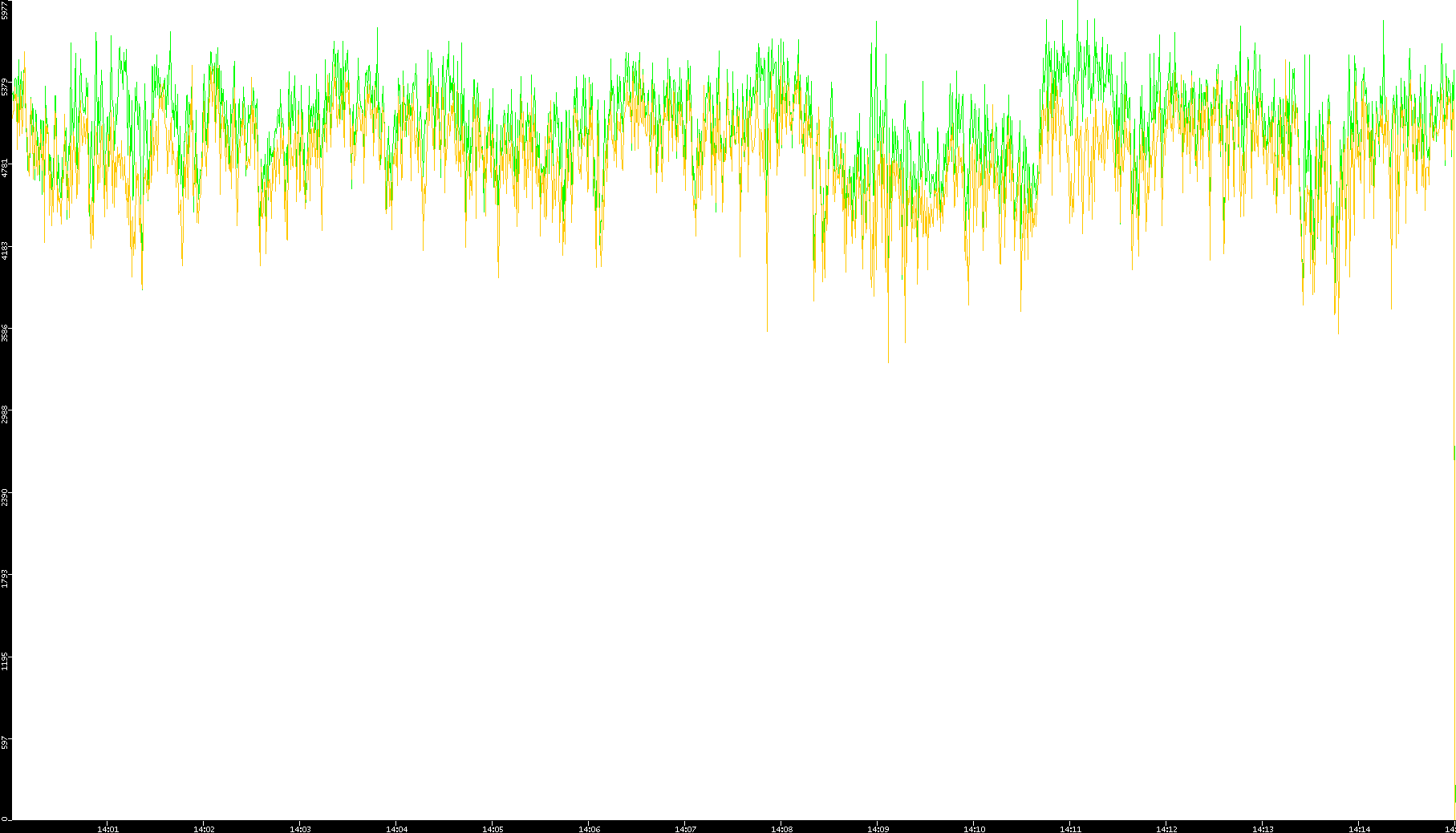Click the 14:14 time axis label
The width and height of the screenshot is (1456, 833).
(1359, 829)
